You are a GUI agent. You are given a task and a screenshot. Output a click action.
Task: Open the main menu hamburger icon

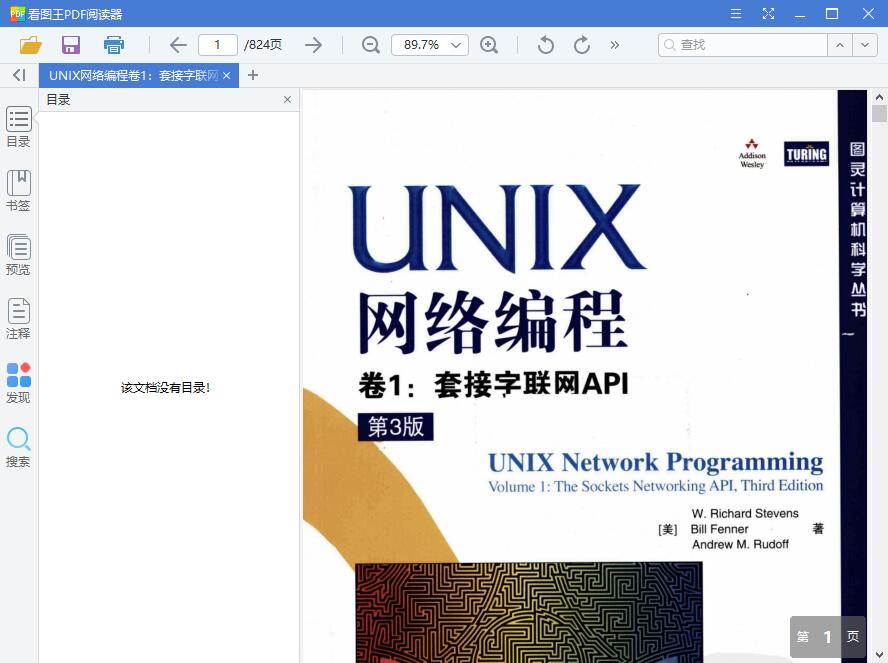point(736,14)
